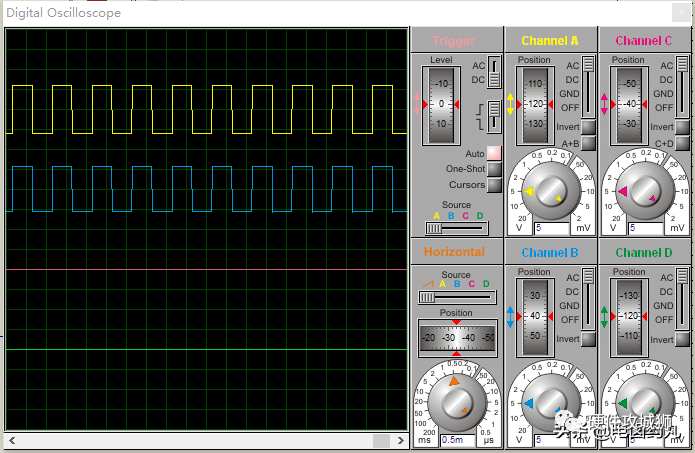Click the Horizontal Position thumbwheel
Image resolution: width=695 pixels, height=453 pixels.
[457, 337]
